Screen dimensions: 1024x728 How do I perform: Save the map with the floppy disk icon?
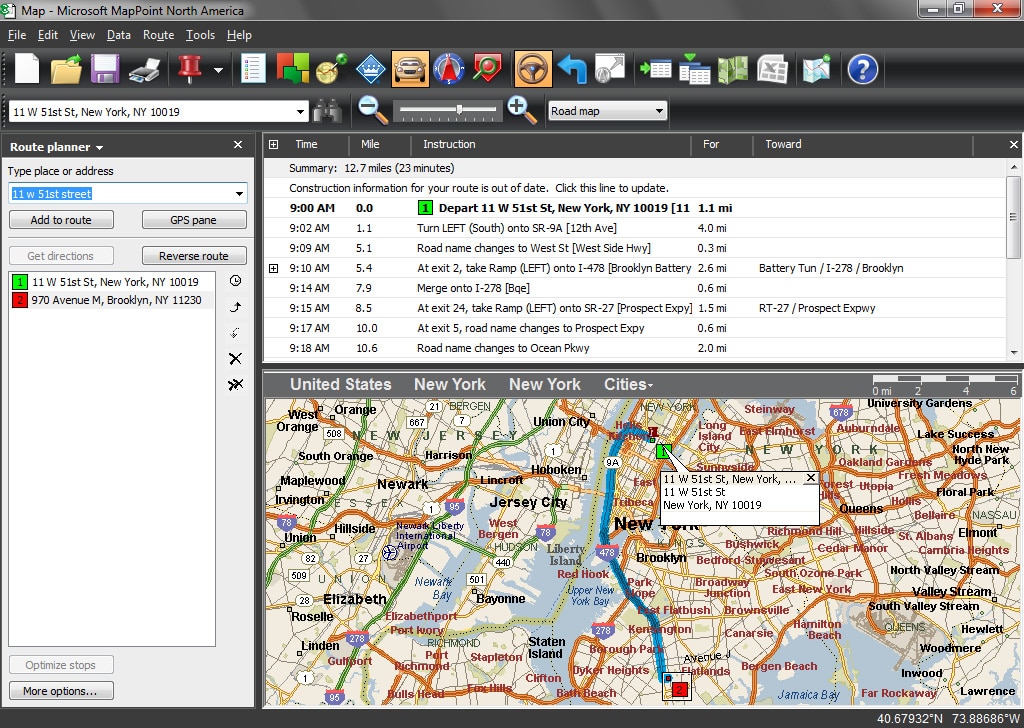coord(104,69)
